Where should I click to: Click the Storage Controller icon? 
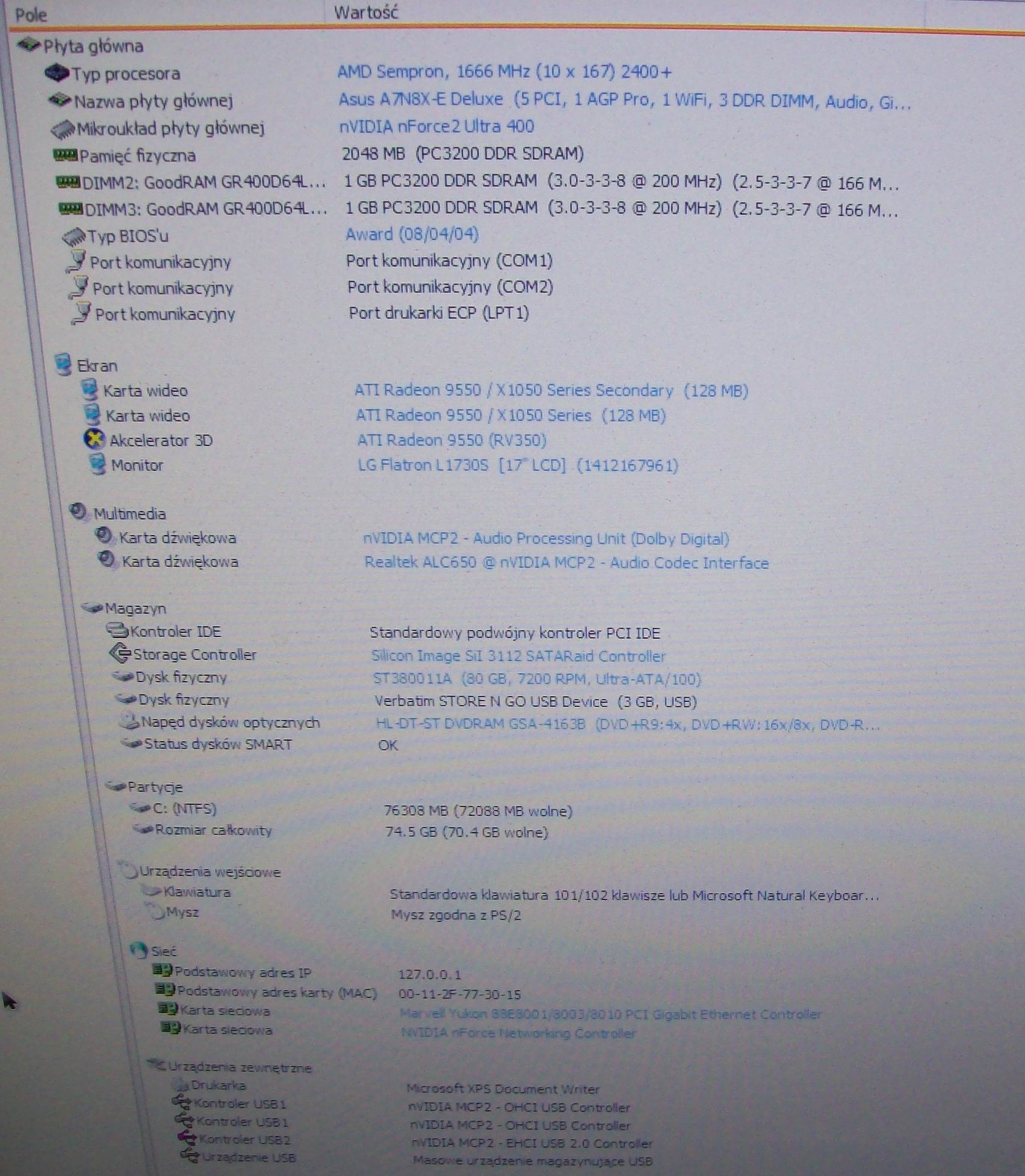(x=120, y=653)
